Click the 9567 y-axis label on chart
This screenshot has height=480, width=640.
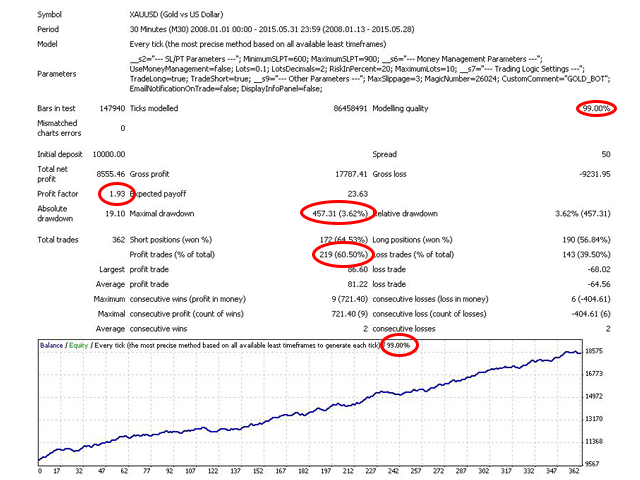593,464
